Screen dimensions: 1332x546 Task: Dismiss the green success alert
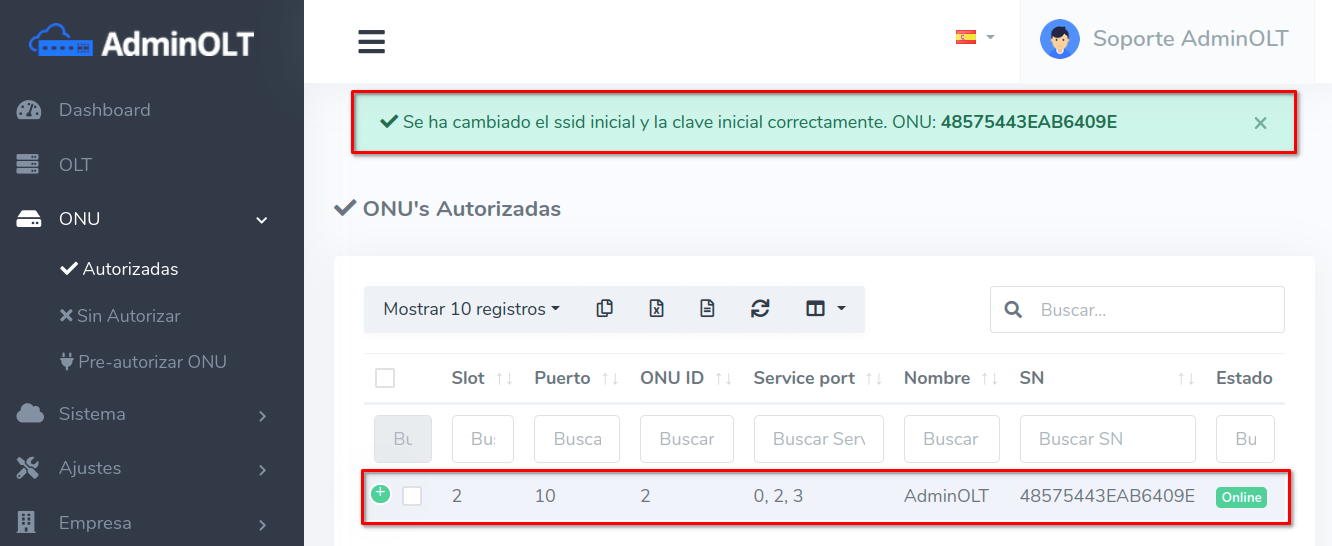coord(1260,123)
